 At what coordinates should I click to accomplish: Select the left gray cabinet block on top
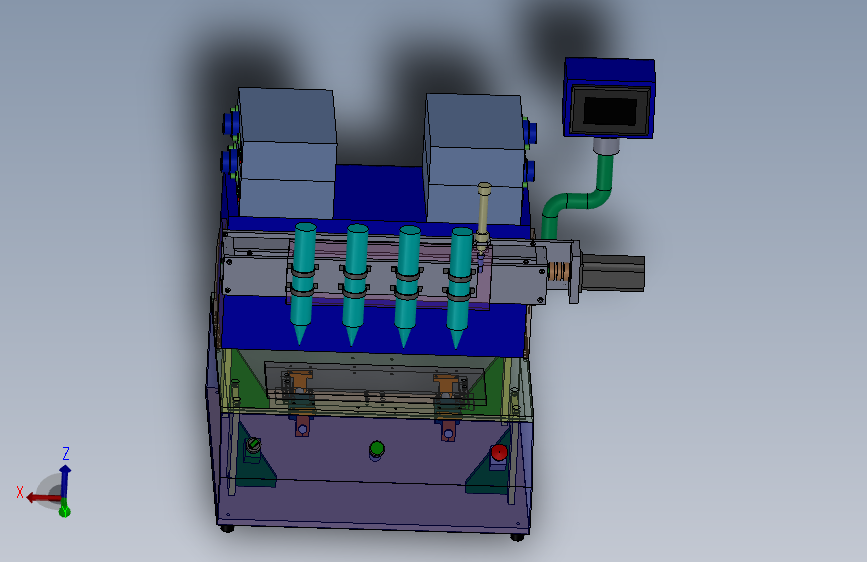pos(286,153)
